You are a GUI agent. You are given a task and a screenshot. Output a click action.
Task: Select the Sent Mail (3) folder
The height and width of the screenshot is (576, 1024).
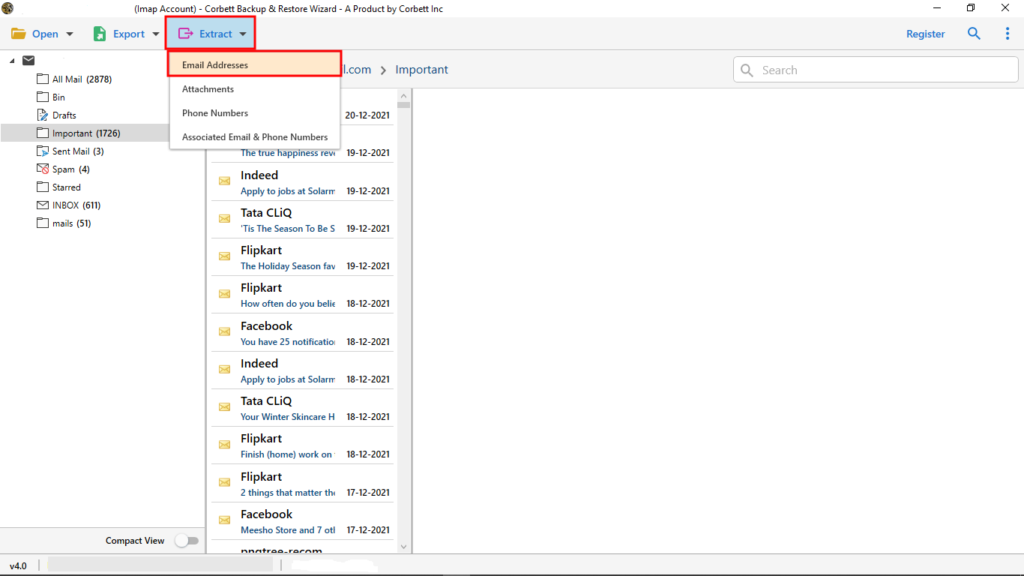[78, 151]
